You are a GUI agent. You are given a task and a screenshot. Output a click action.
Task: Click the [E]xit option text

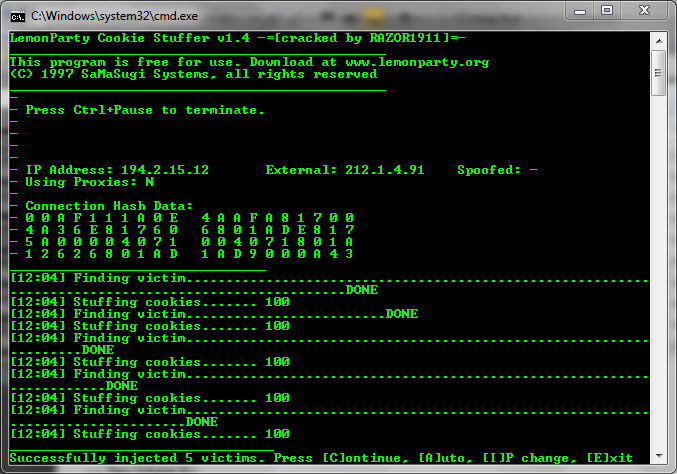610,458
